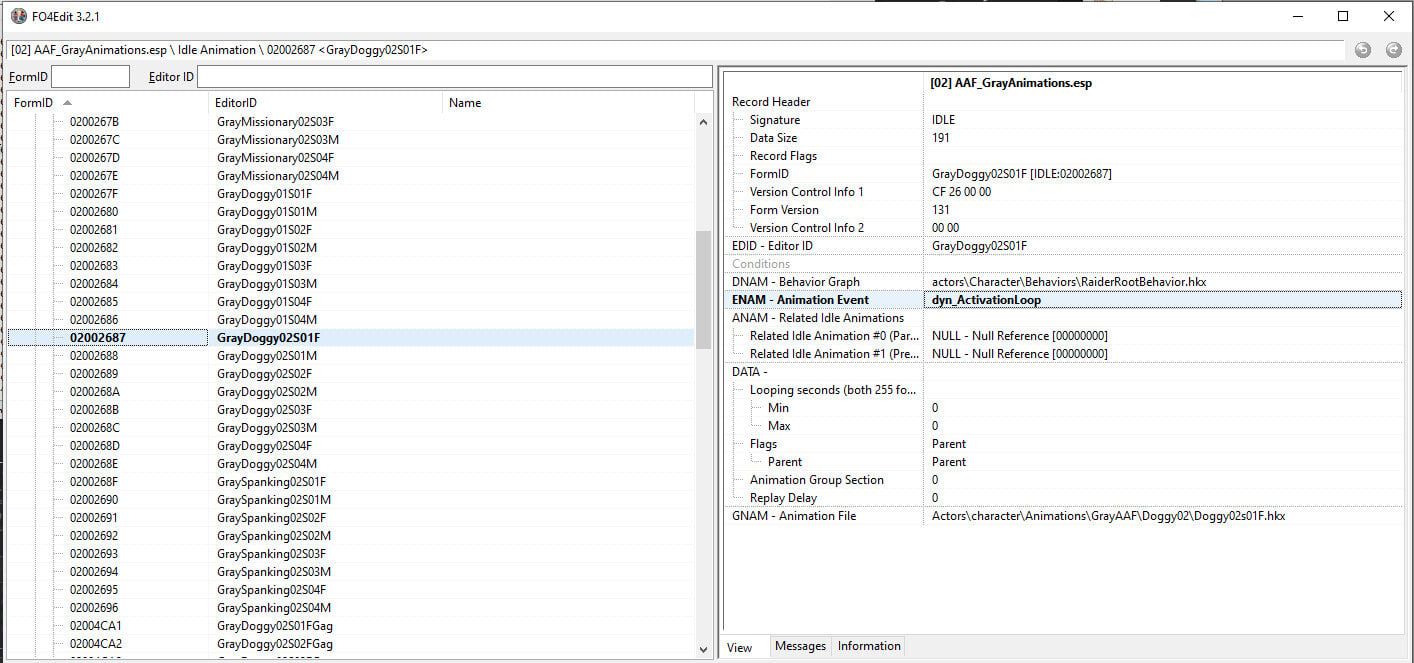Click the Version Control Info 1 value

pyautogui.click(x=961, y=192)
